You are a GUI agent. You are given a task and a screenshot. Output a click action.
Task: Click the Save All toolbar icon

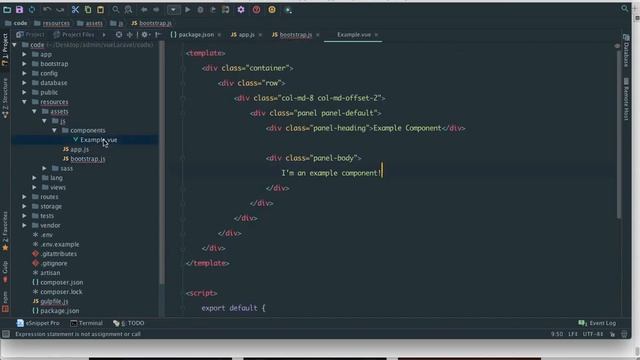point(19,9)
